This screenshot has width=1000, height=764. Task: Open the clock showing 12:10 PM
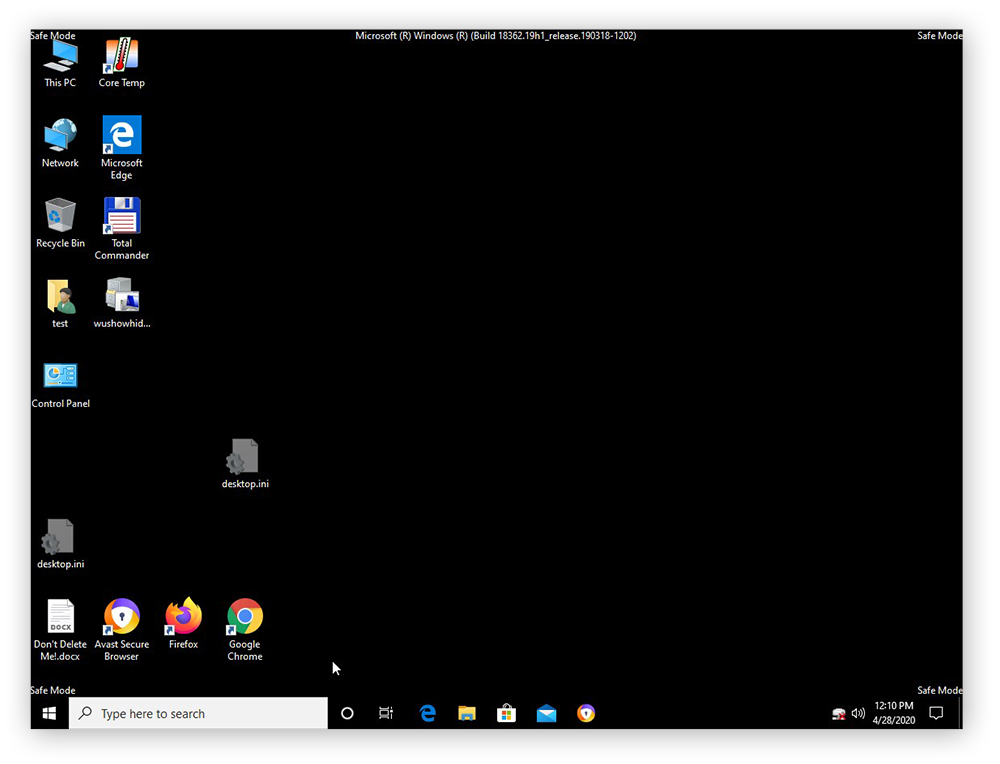pos(894,713)
